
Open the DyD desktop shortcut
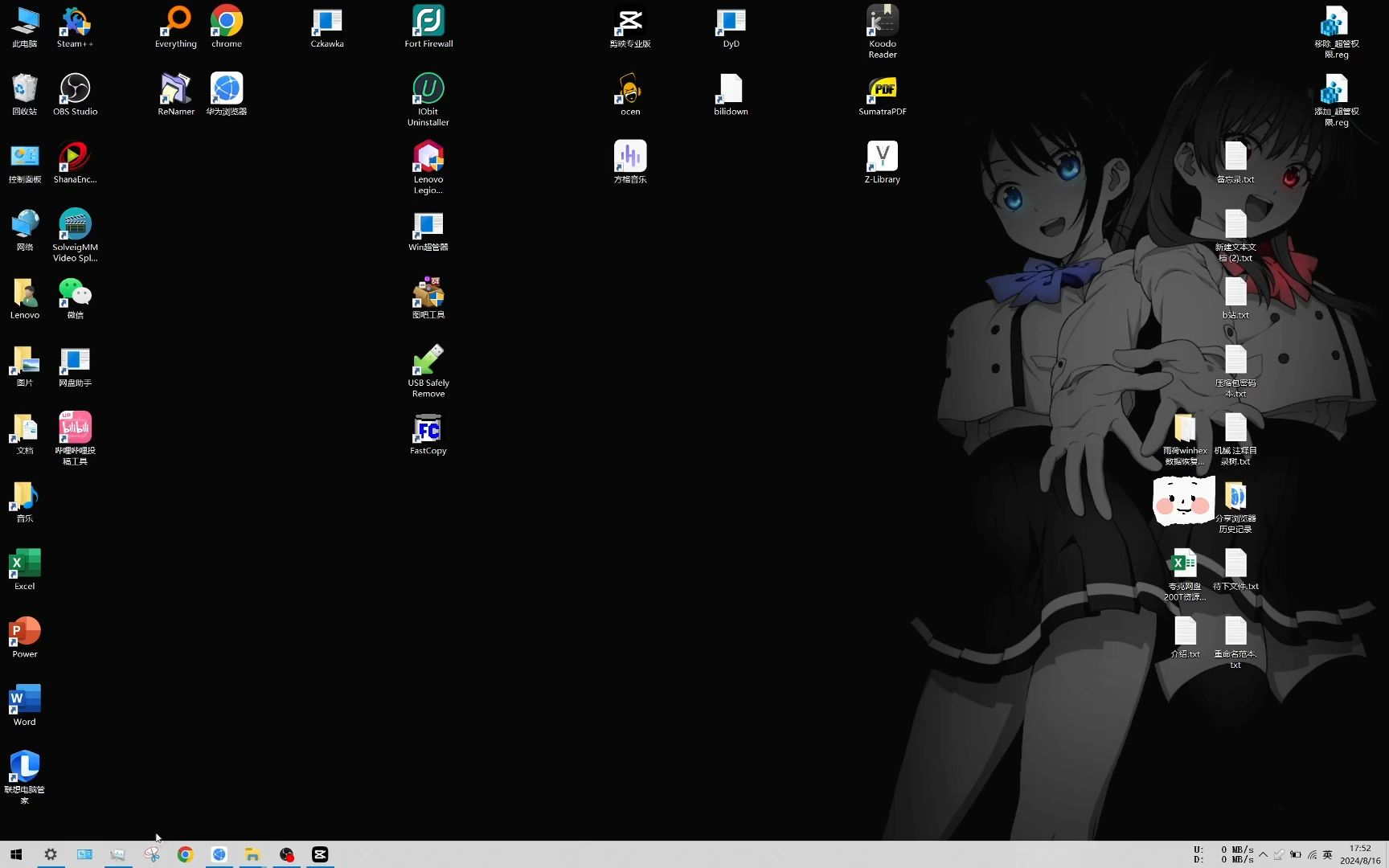[731, 27]
